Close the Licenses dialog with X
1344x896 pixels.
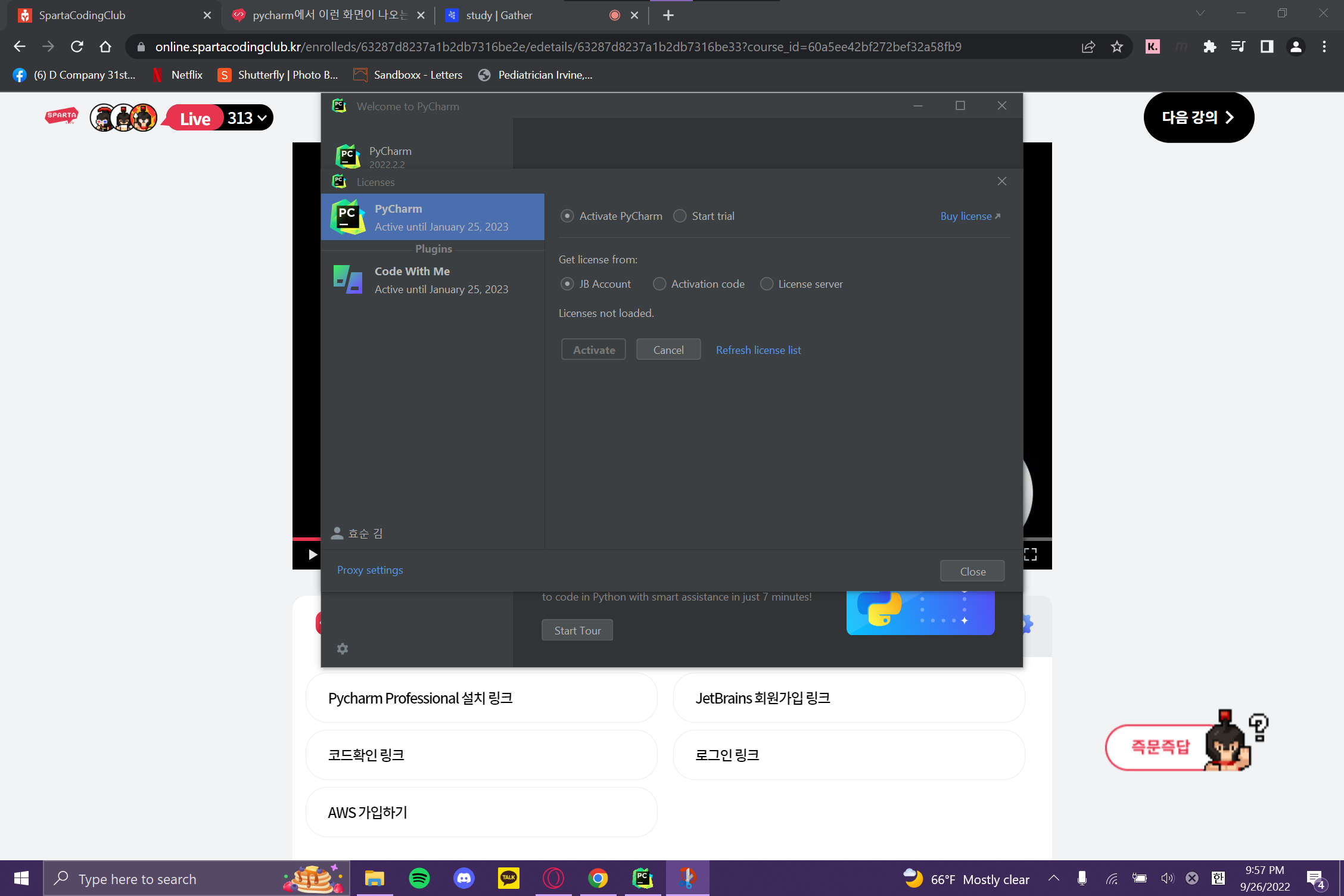(x=1002, y=181)
